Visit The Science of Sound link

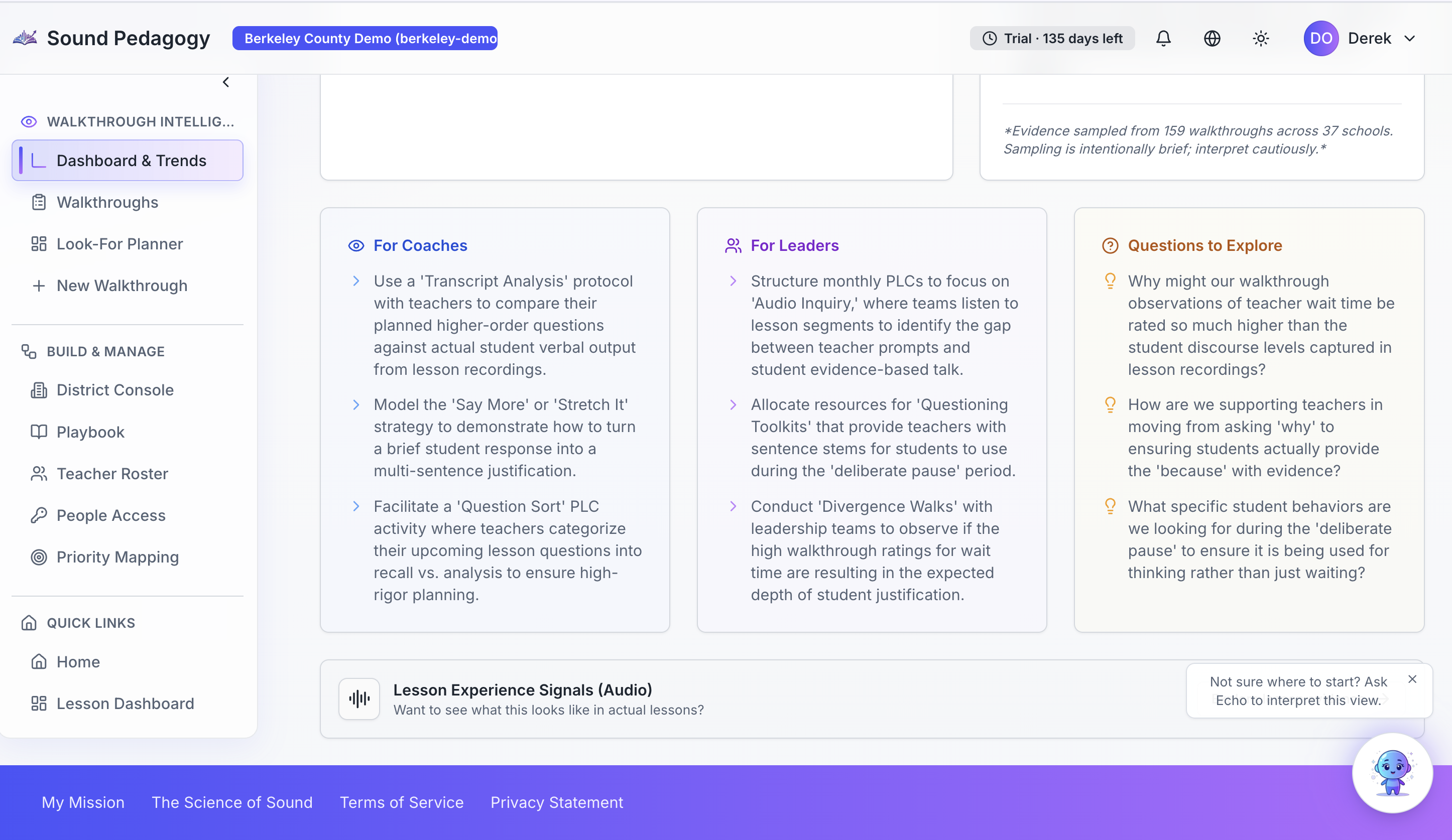click(232, 802)
